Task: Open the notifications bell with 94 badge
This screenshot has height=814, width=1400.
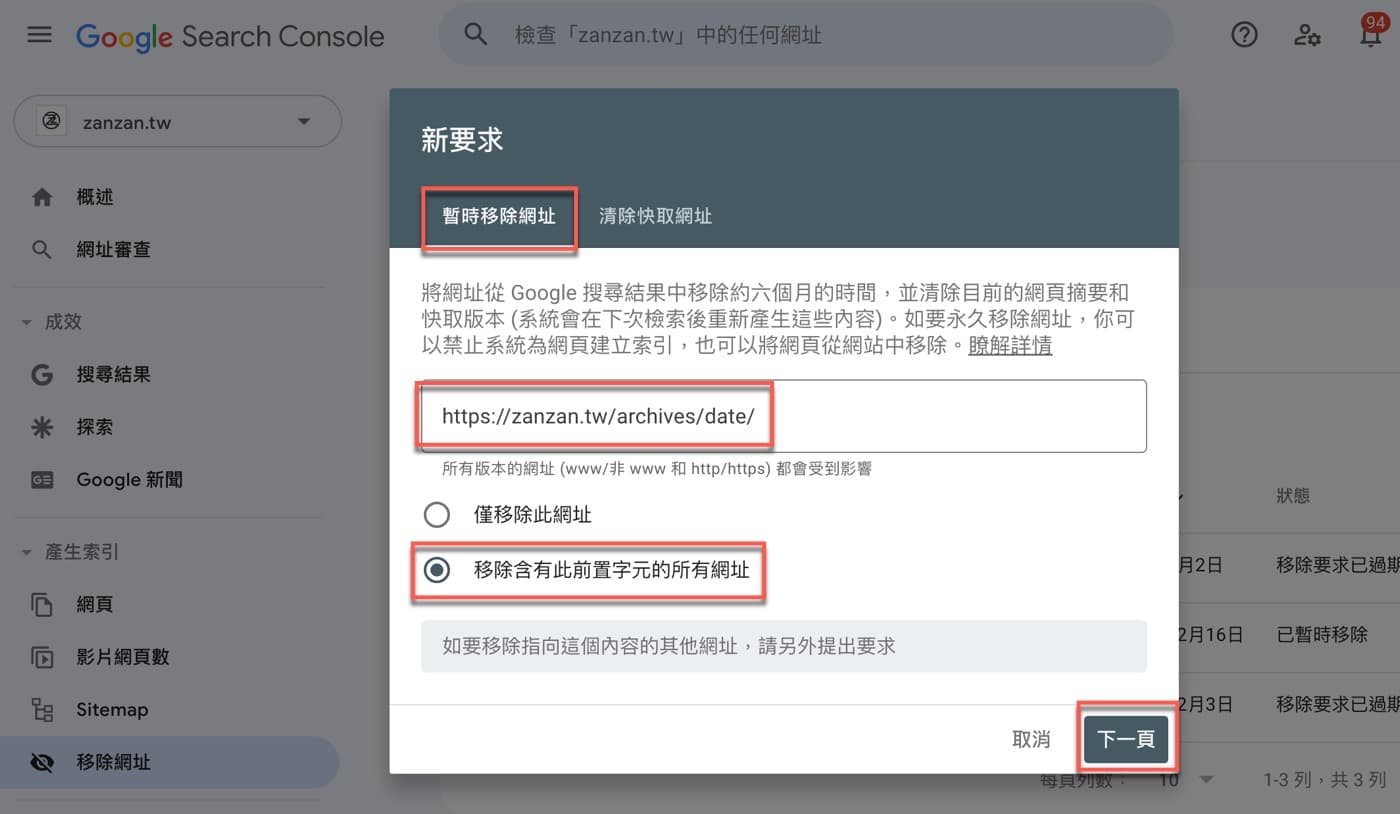Action: (x=1371, y=33)
